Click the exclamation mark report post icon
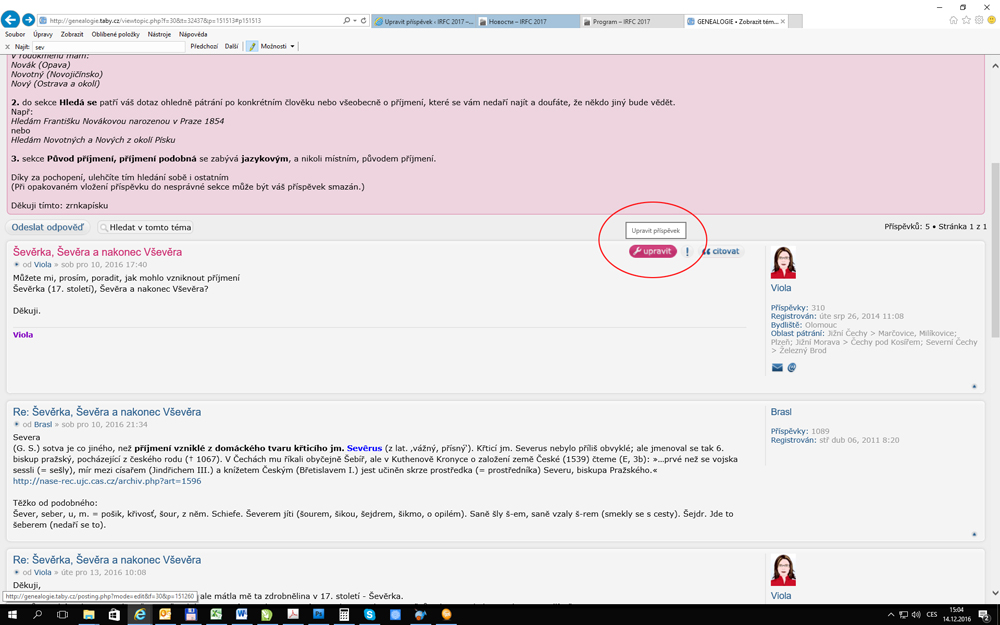 [687, 252]
